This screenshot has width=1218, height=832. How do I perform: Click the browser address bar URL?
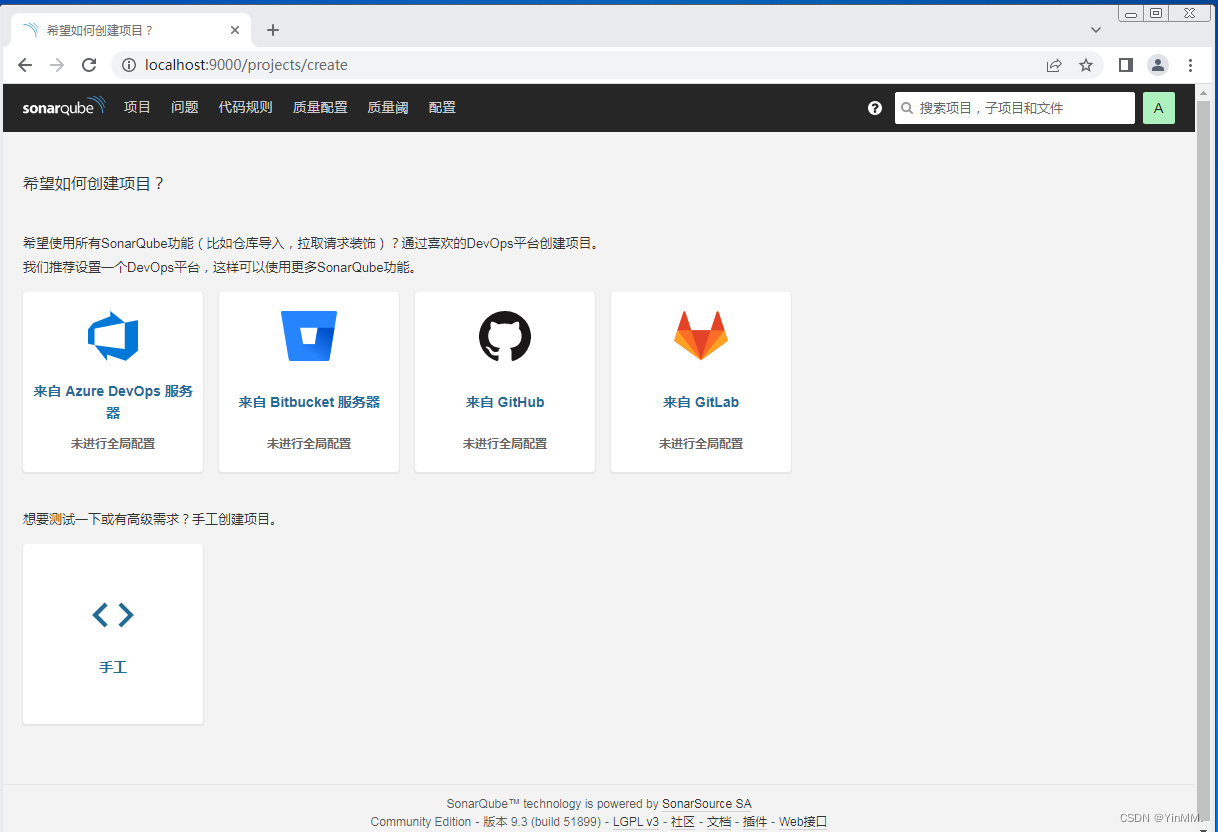tap(246, 65)
